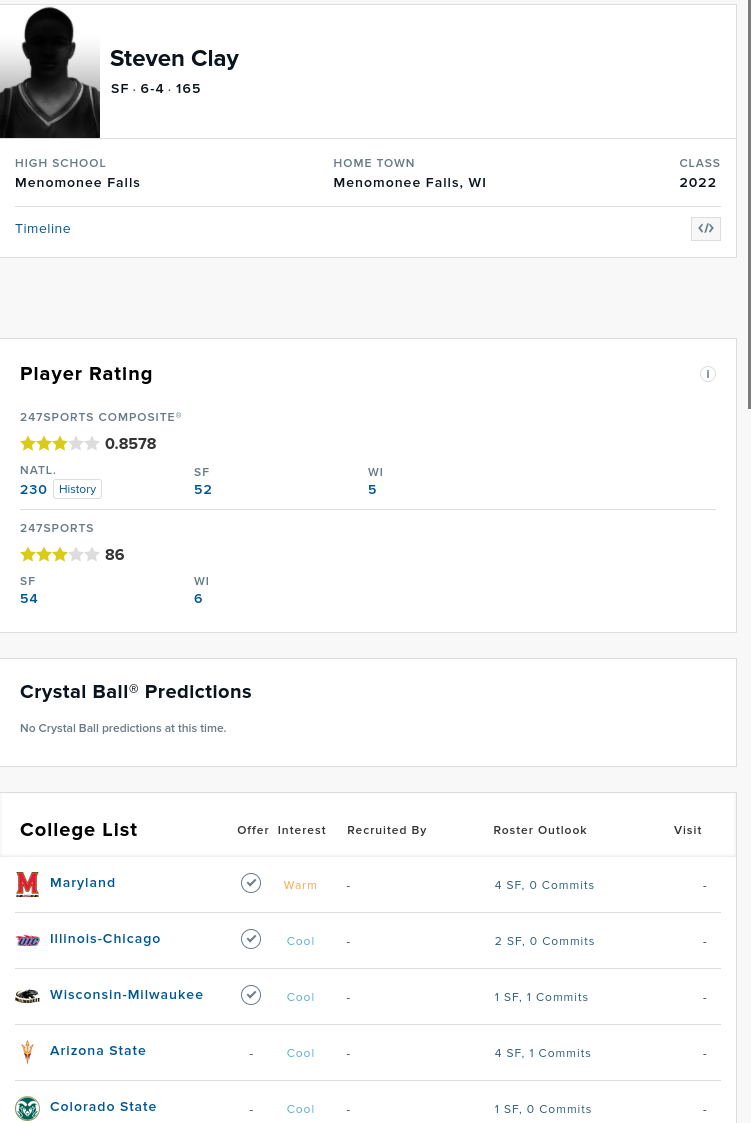
Task: Click Wisconsin-Milwaukee offer checkmark icon
Action: (251, 995)
